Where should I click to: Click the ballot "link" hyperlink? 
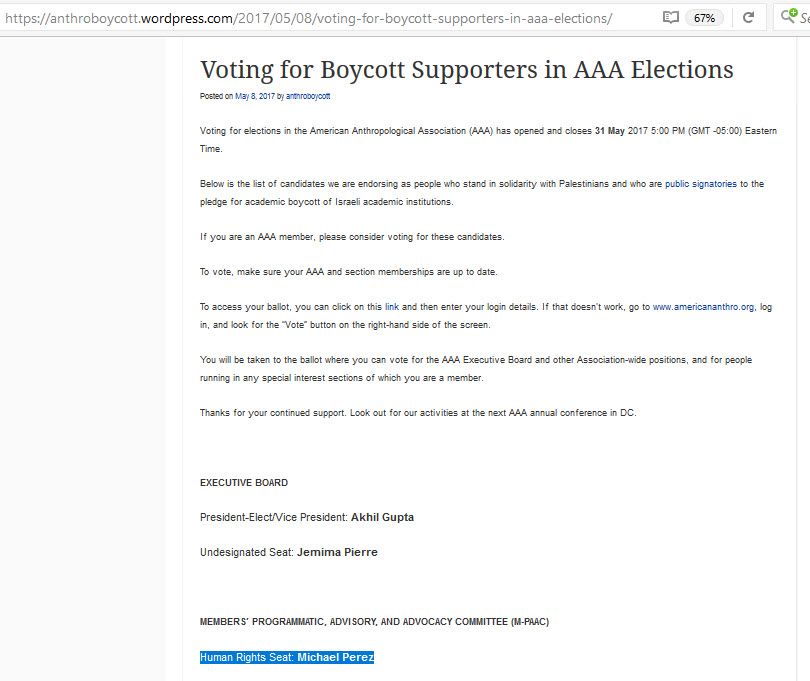[392, 307]
